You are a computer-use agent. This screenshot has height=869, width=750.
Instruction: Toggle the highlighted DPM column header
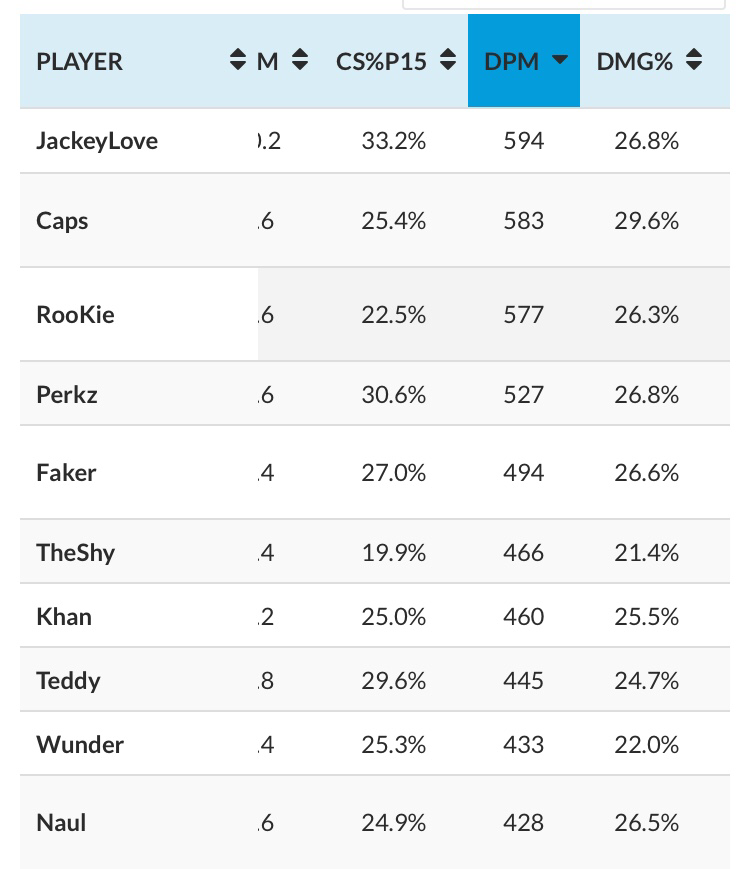[x=524, y=60]
